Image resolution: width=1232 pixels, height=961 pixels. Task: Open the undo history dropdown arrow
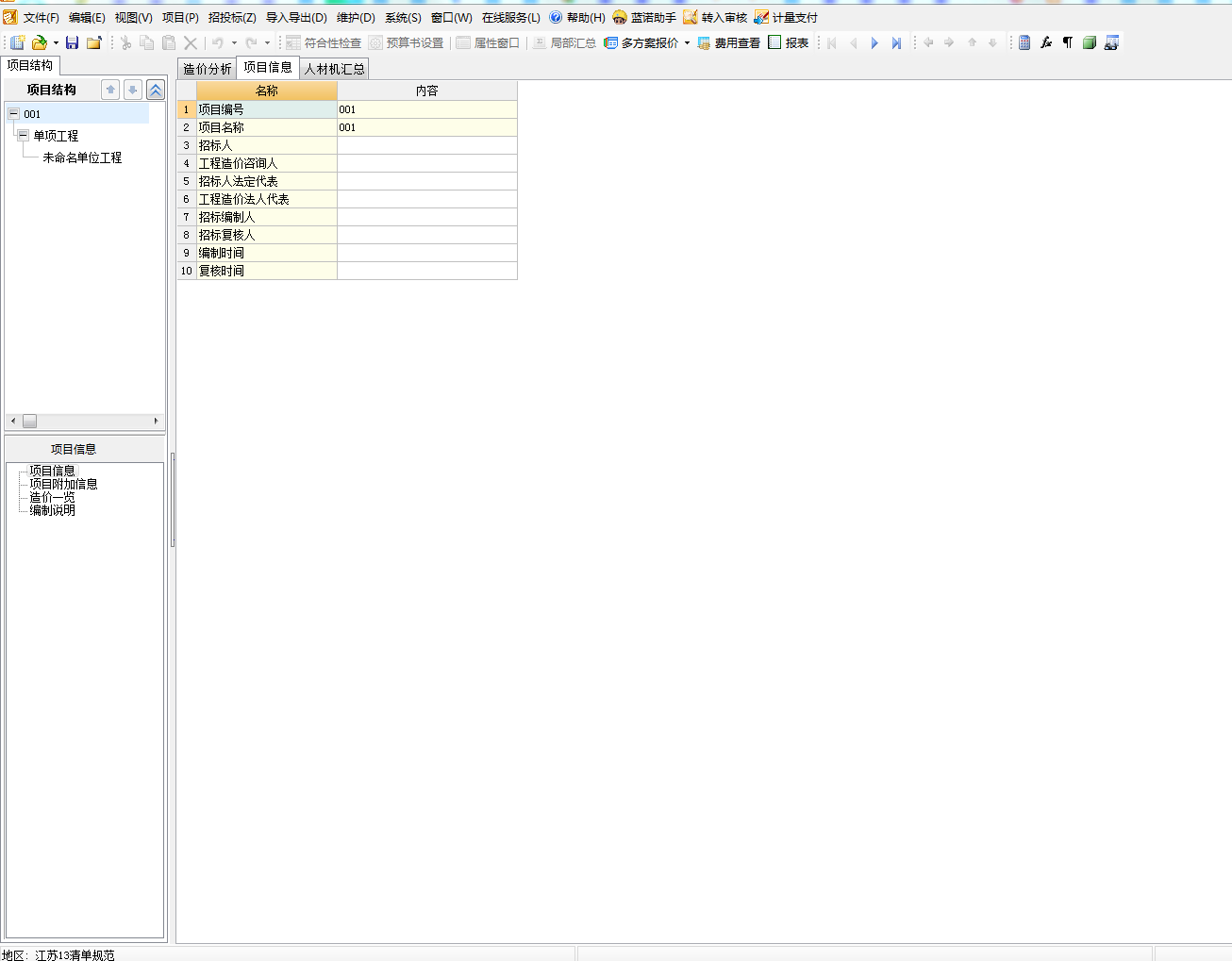click(x=234, y=42)
